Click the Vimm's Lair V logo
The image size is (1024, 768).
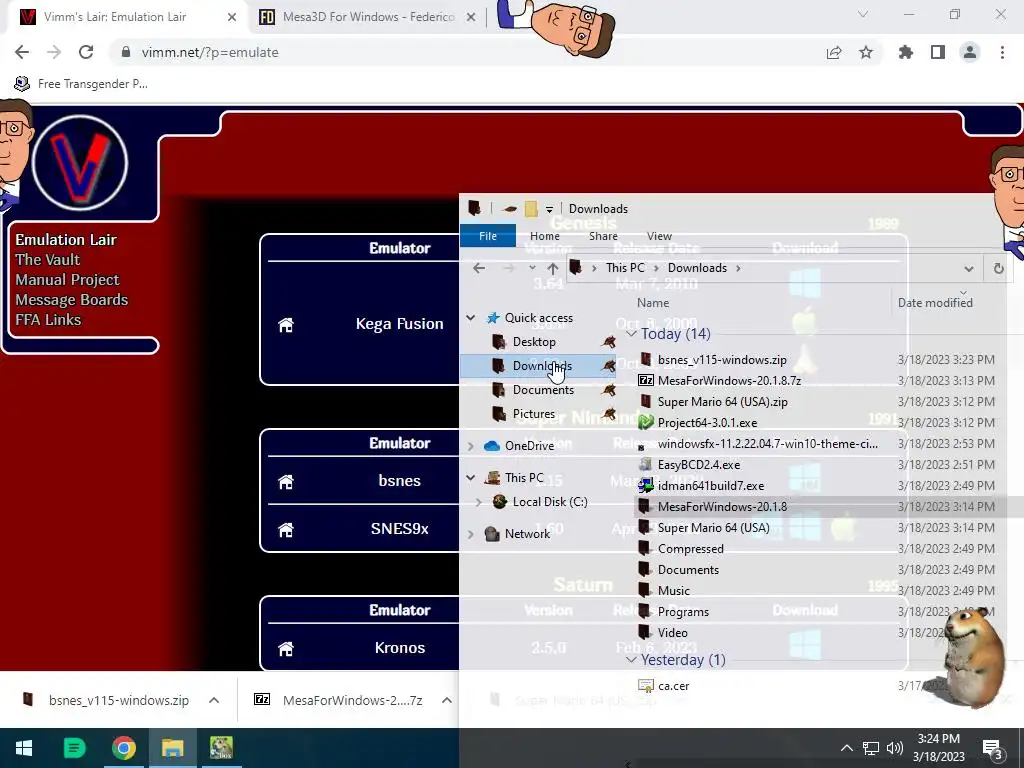(80, 163)
